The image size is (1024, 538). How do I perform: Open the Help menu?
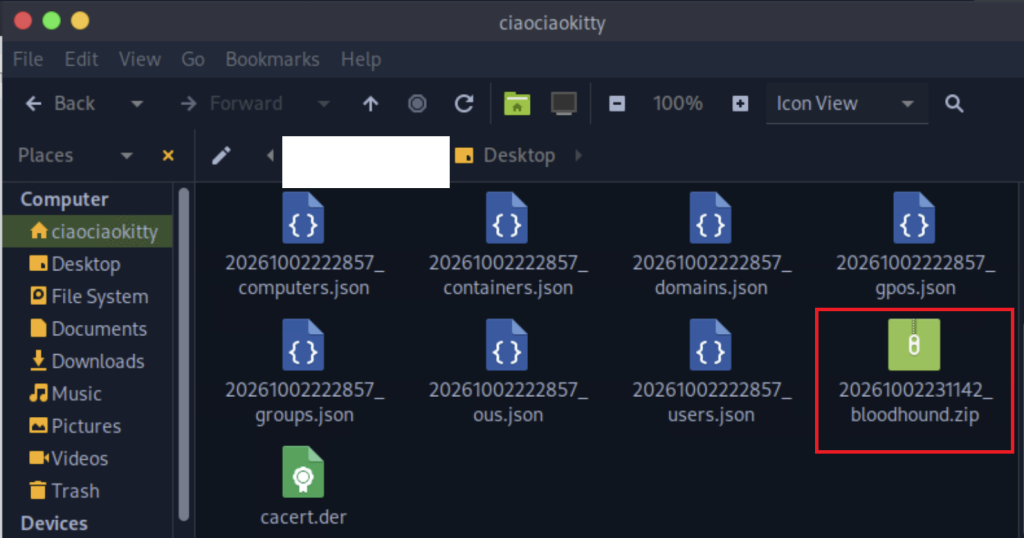(x=360, y=59)
